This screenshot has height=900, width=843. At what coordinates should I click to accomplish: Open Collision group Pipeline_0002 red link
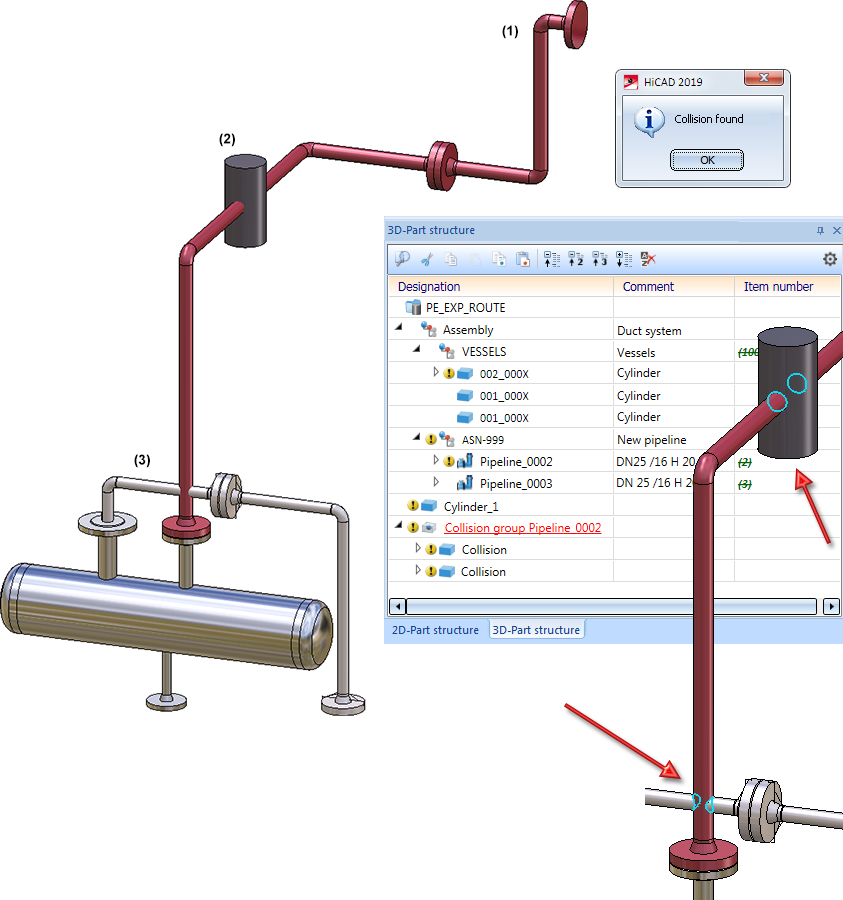pos(523,528)
